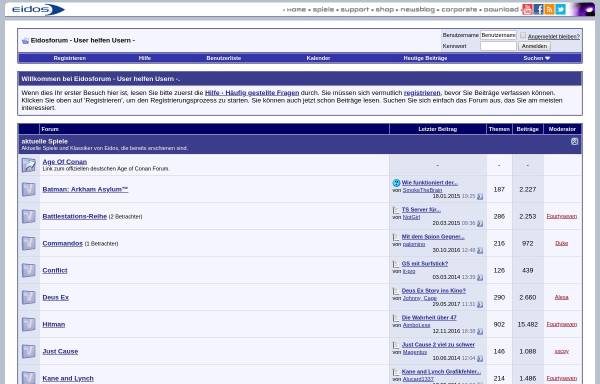The width and height of the screenshot is (600, 384).
Task: Open the Deus Ex forum
Action: click(55, 297)
